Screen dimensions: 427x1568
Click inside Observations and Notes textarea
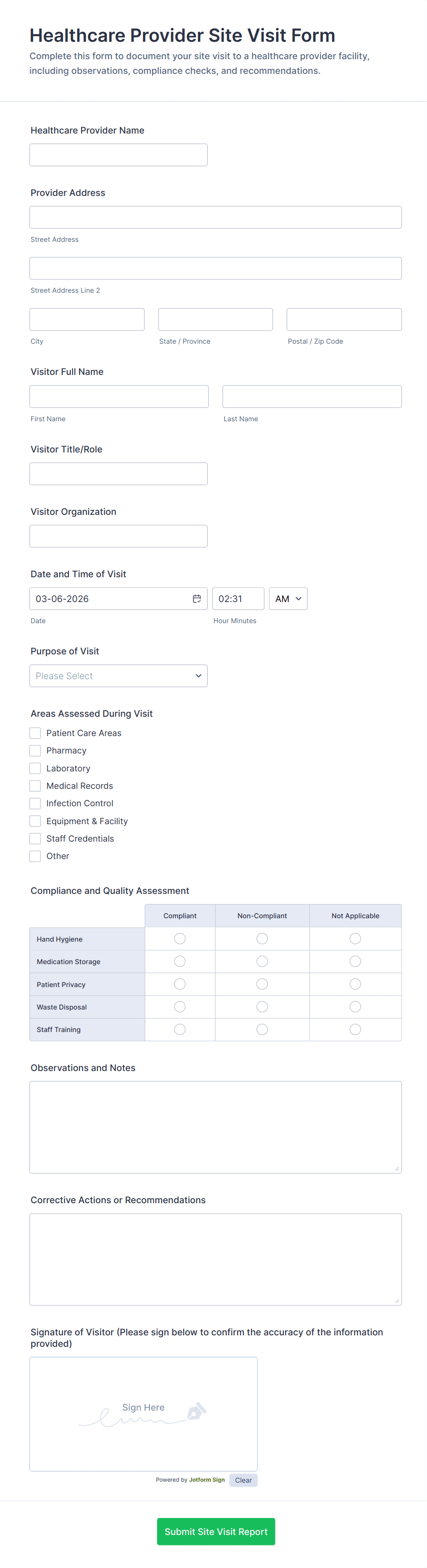click(215, 1127)
